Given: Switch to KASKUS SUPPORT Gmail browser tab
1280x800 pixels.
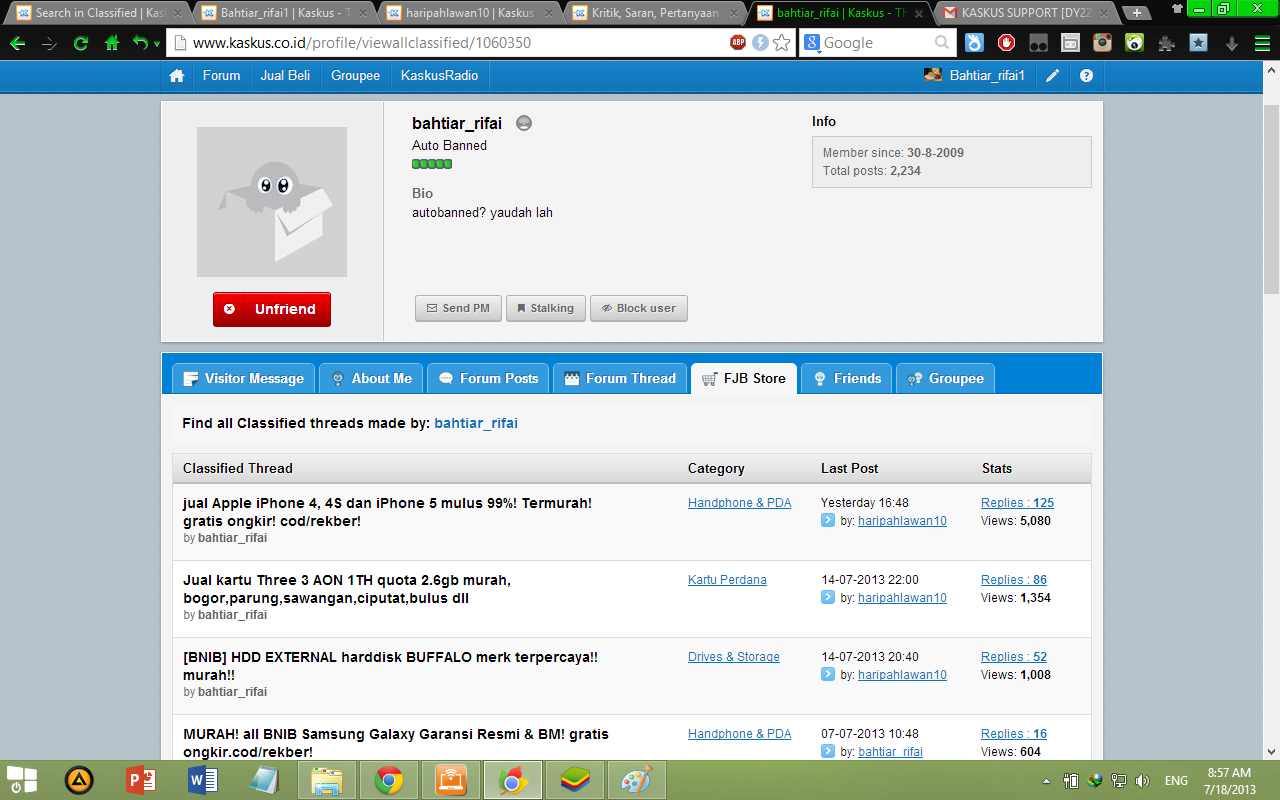Looking at the screenshot, I should [1025, 13].
